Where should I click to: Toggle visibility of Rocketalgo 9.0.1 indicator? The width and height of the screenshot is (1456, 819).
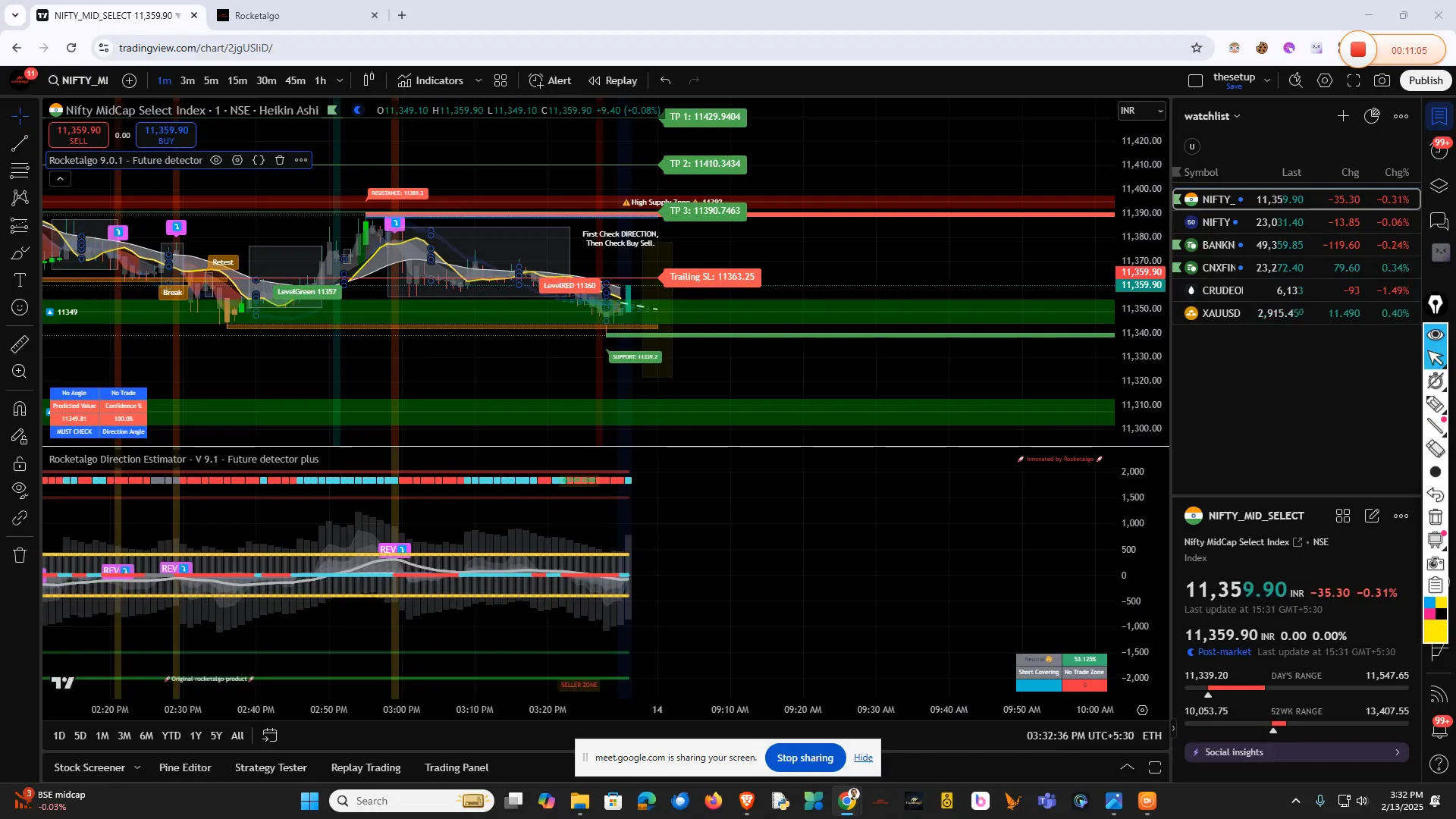coord(216,160)
